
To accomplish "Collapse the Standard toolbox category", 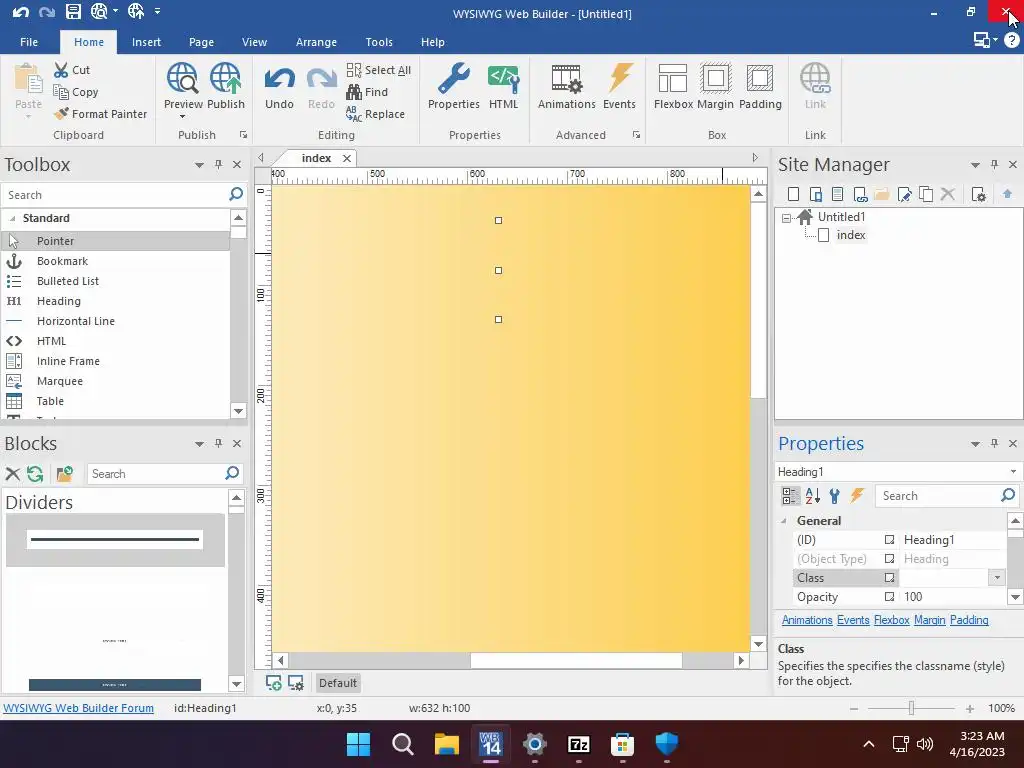I will [x=12, y=218].
